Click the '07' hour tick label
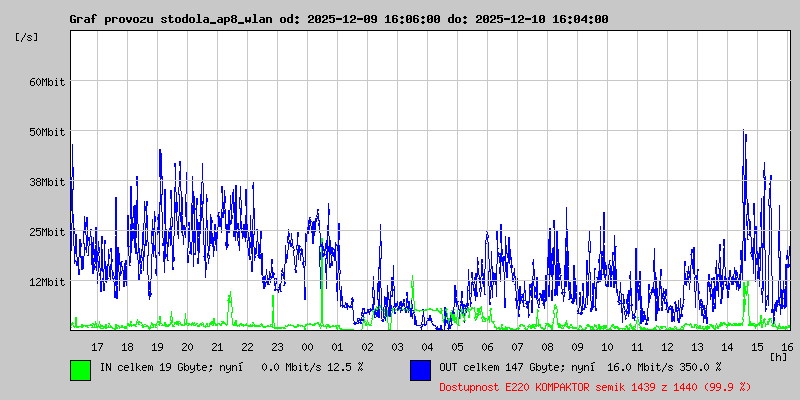This screenshot has width=800, height=400. pyautogui.click(x=517, y=347)
